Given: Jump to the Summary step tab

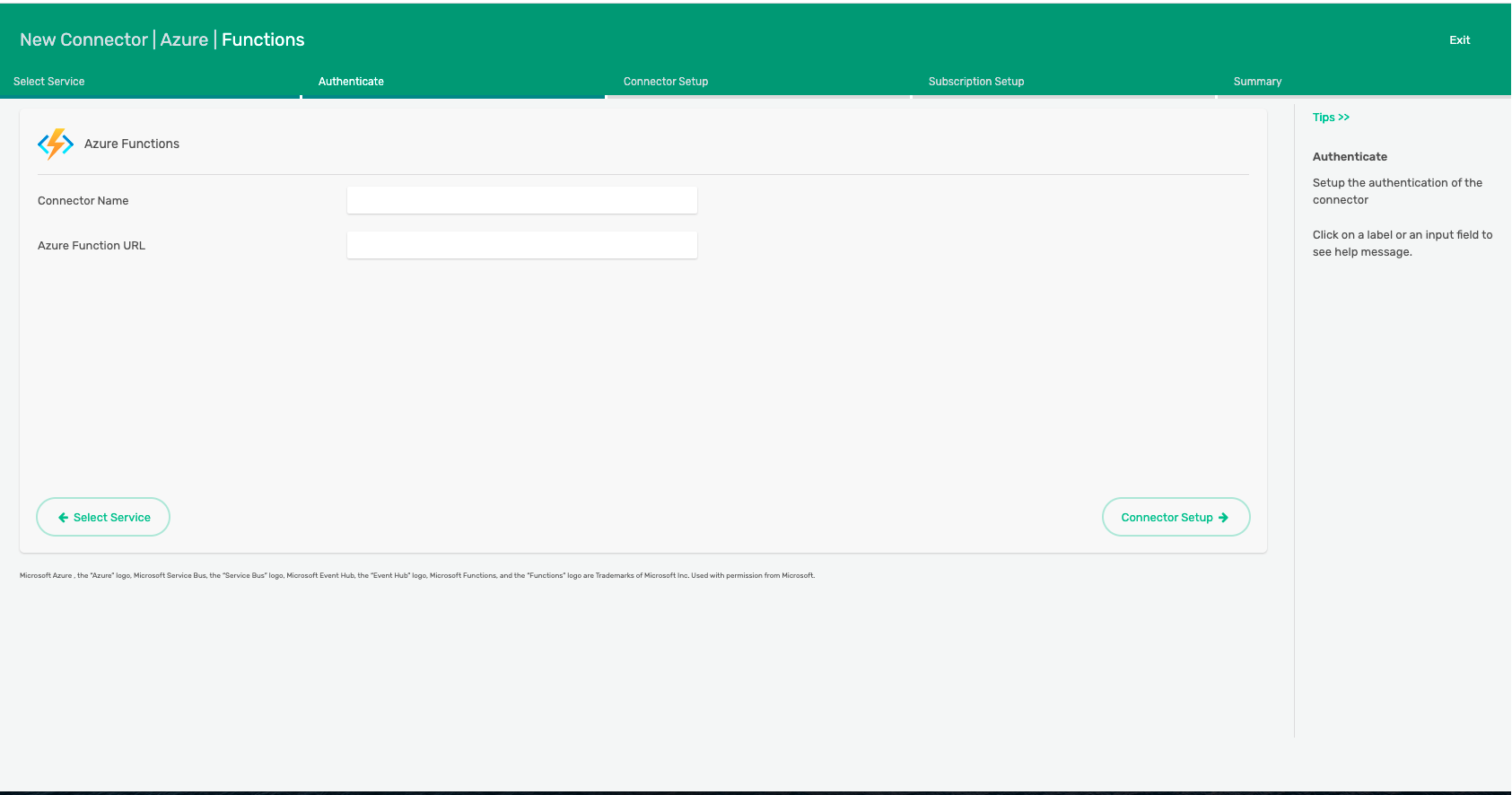Looking at the screenshot, I should click(x=1257, y=82).
